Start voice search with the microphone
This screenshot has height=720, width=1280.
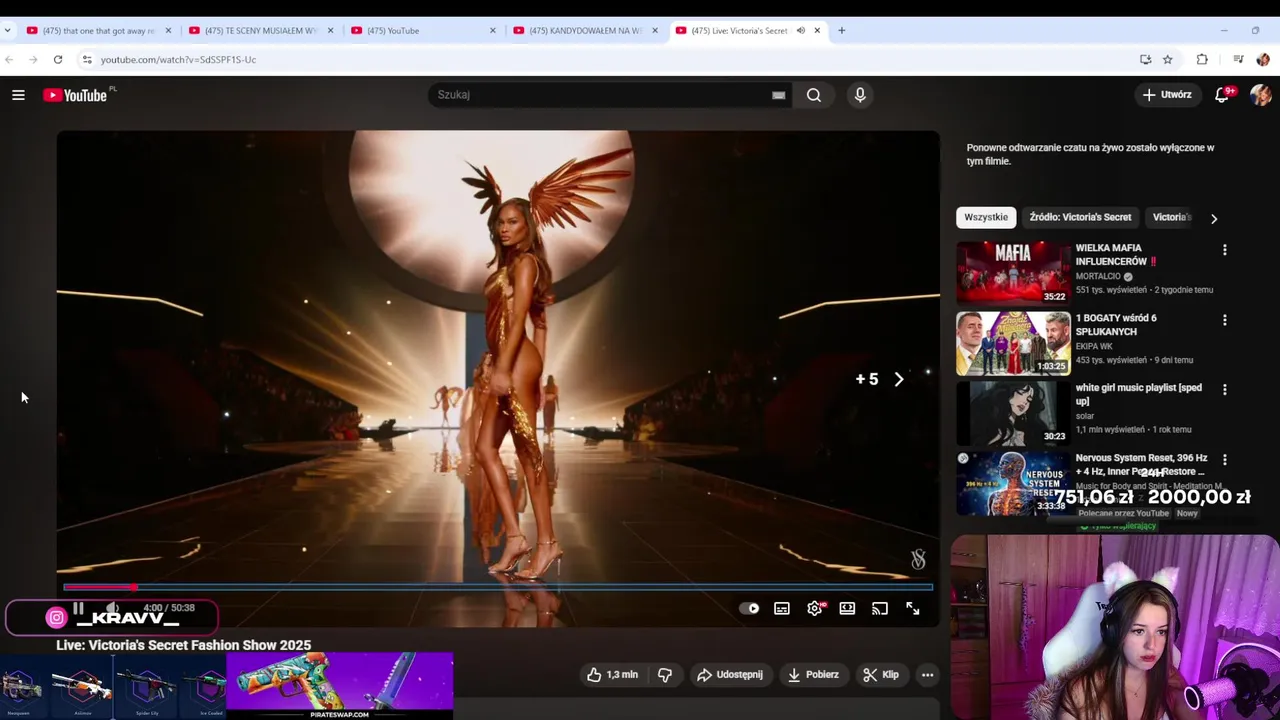tap(860, 95)
